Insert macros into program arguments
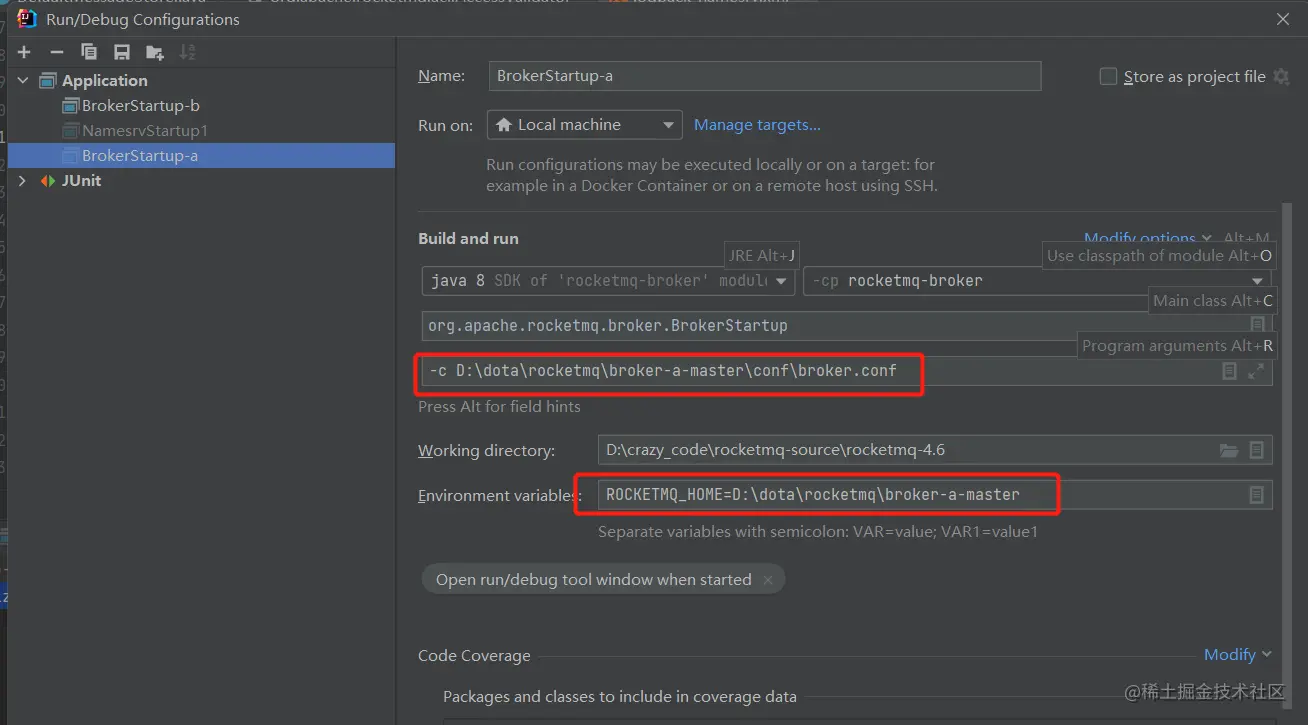This screenshot has height=725, width=1308. 1230,371
